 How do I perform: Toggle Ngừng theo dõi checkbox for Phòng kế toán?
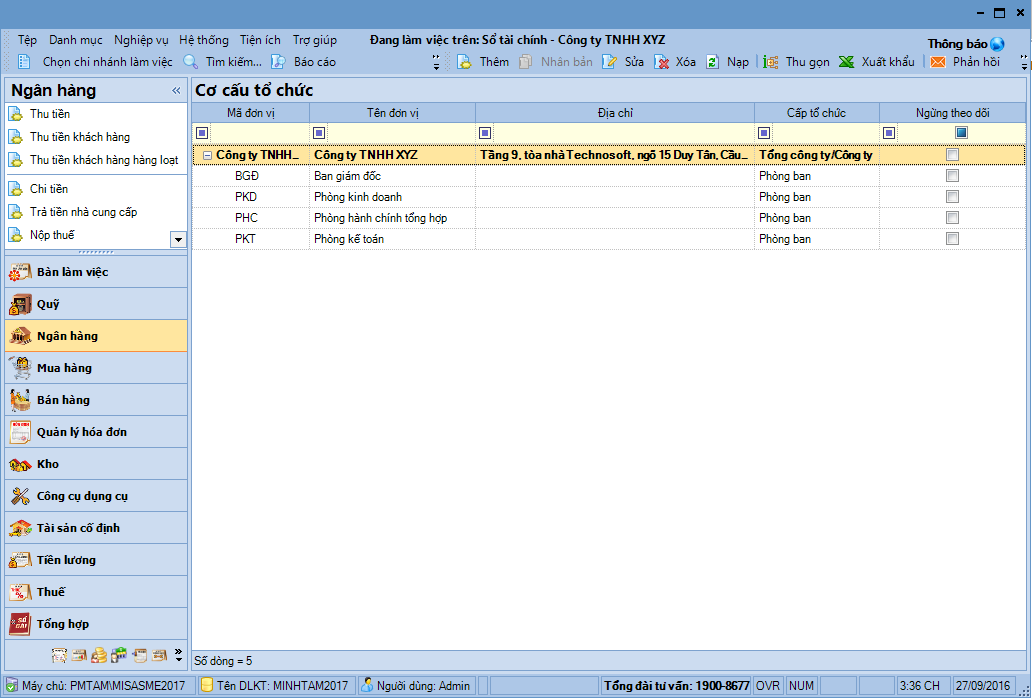click(x=952, y=239)
